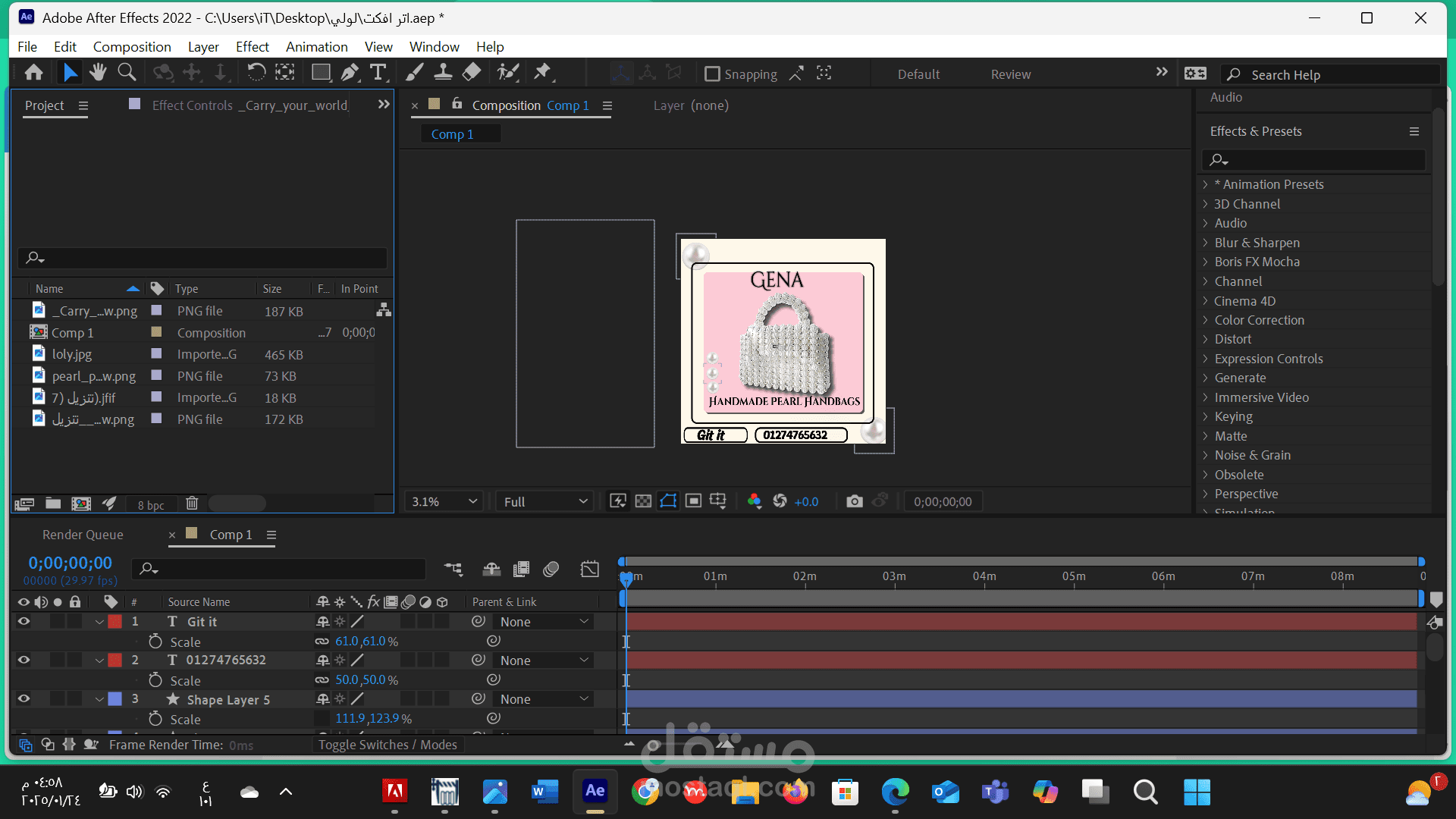This screenshot has width=1456, height=819.
Task: Click the delete trash icon in the Project panel
Action: coord(192,504)
